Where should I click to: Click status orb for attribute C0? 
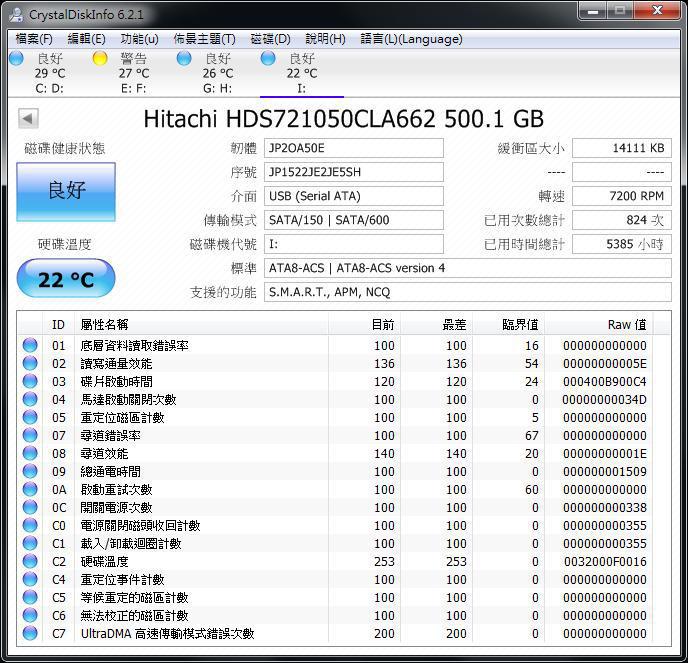coord(30,525)
